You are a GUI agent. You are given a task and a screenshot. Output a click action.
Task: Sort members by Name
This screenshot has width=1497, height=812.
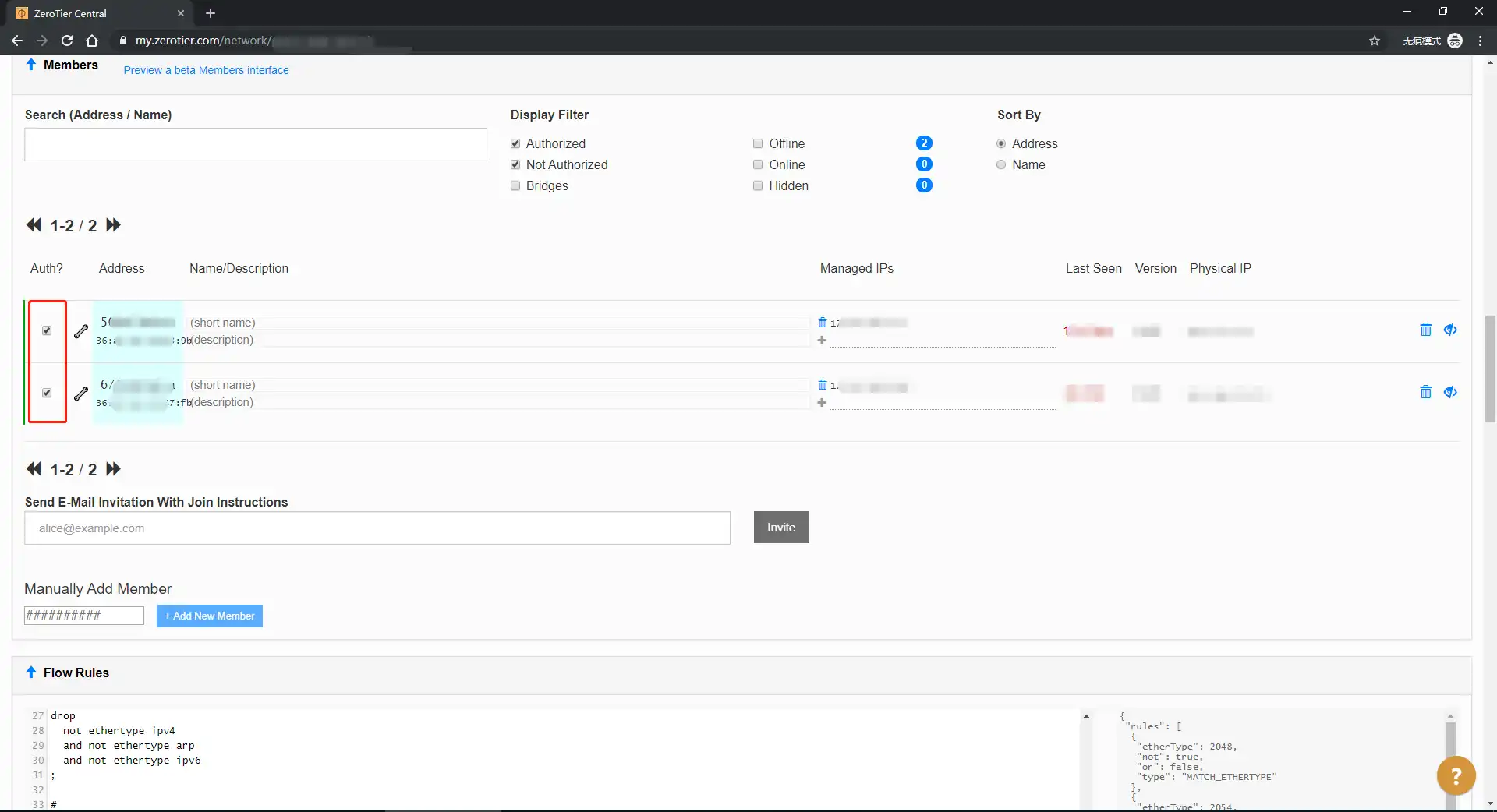point(1001,164)
